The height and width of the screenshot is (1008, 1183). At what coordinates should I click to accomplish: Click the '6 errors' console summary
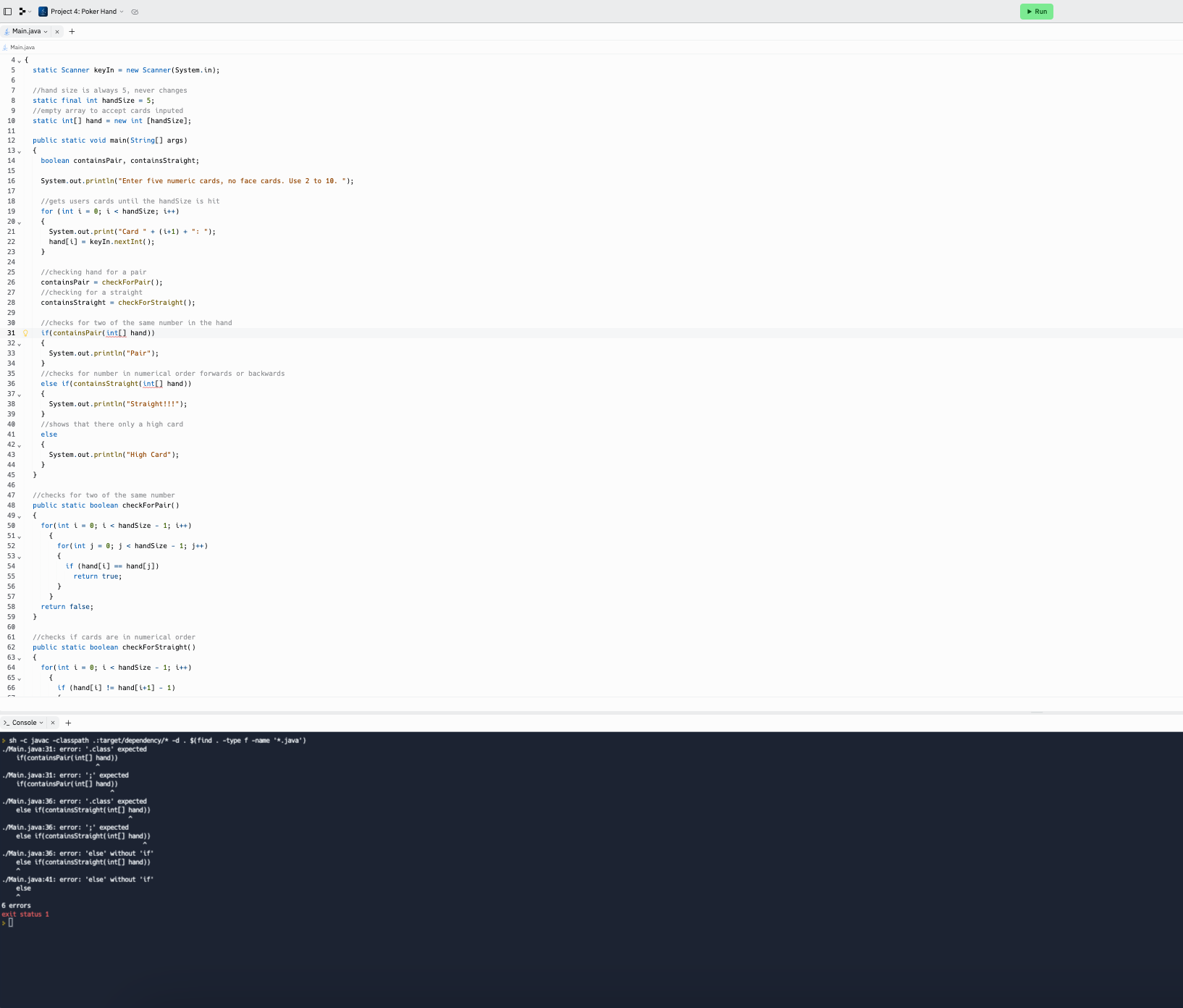(x=16, y=906)
